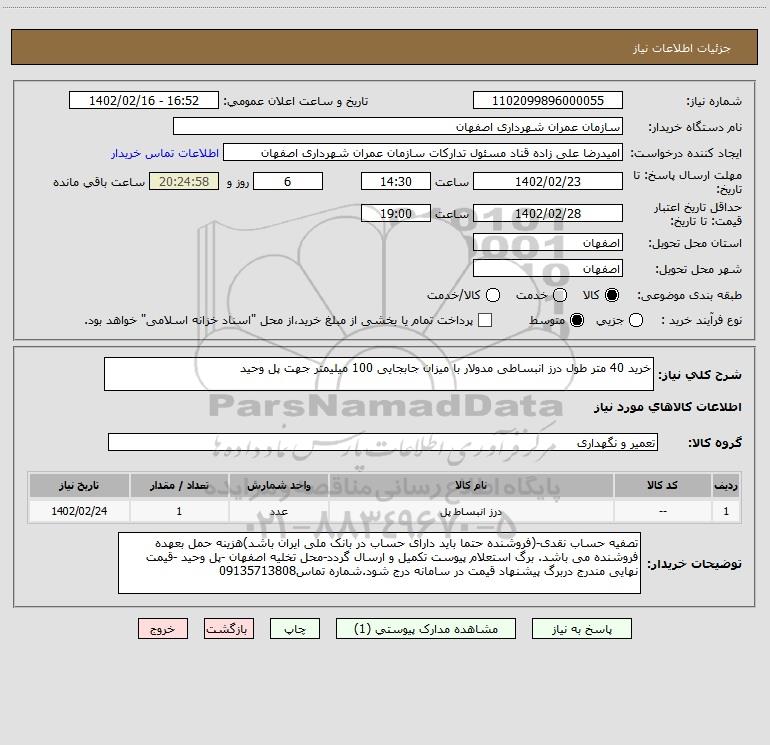Click price validity date 1402/02/28

tap(548, 213)
